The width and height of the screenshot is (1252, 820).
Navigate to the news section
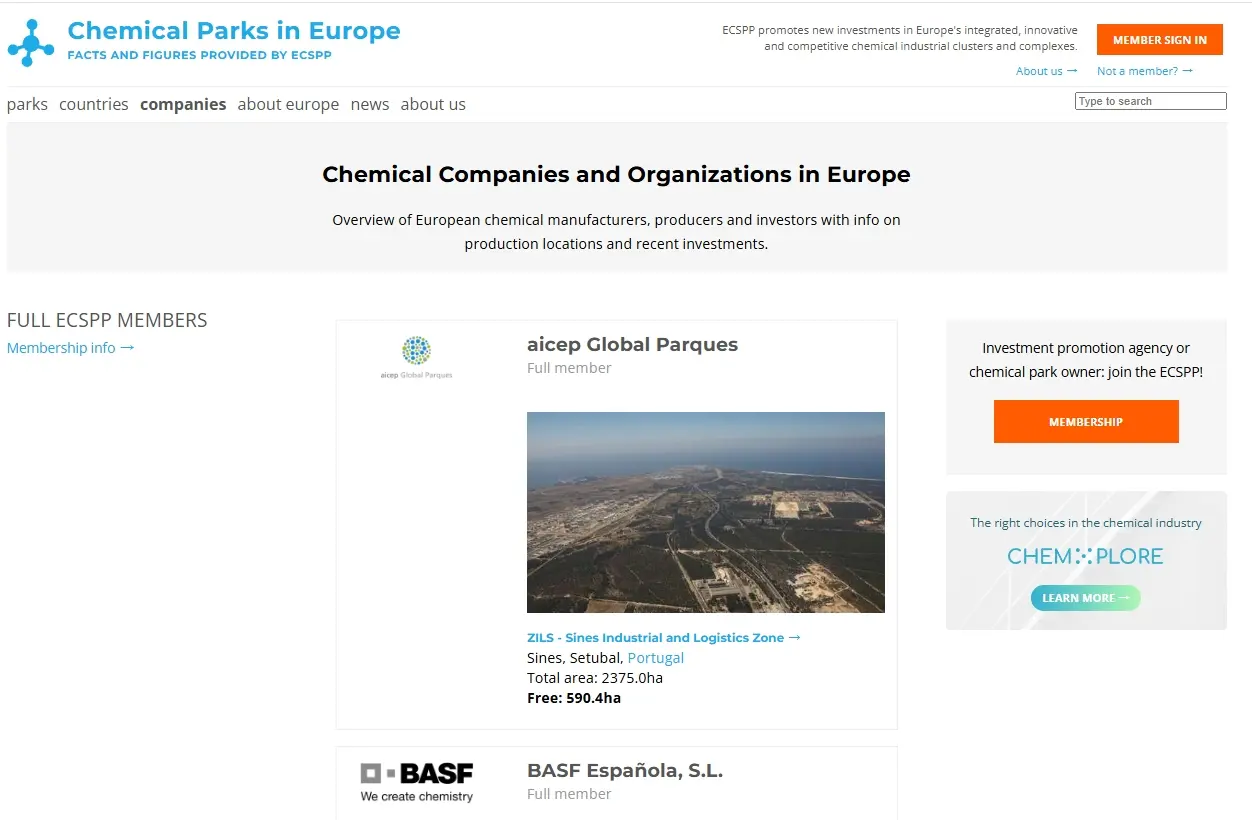[x=370, y=104]
